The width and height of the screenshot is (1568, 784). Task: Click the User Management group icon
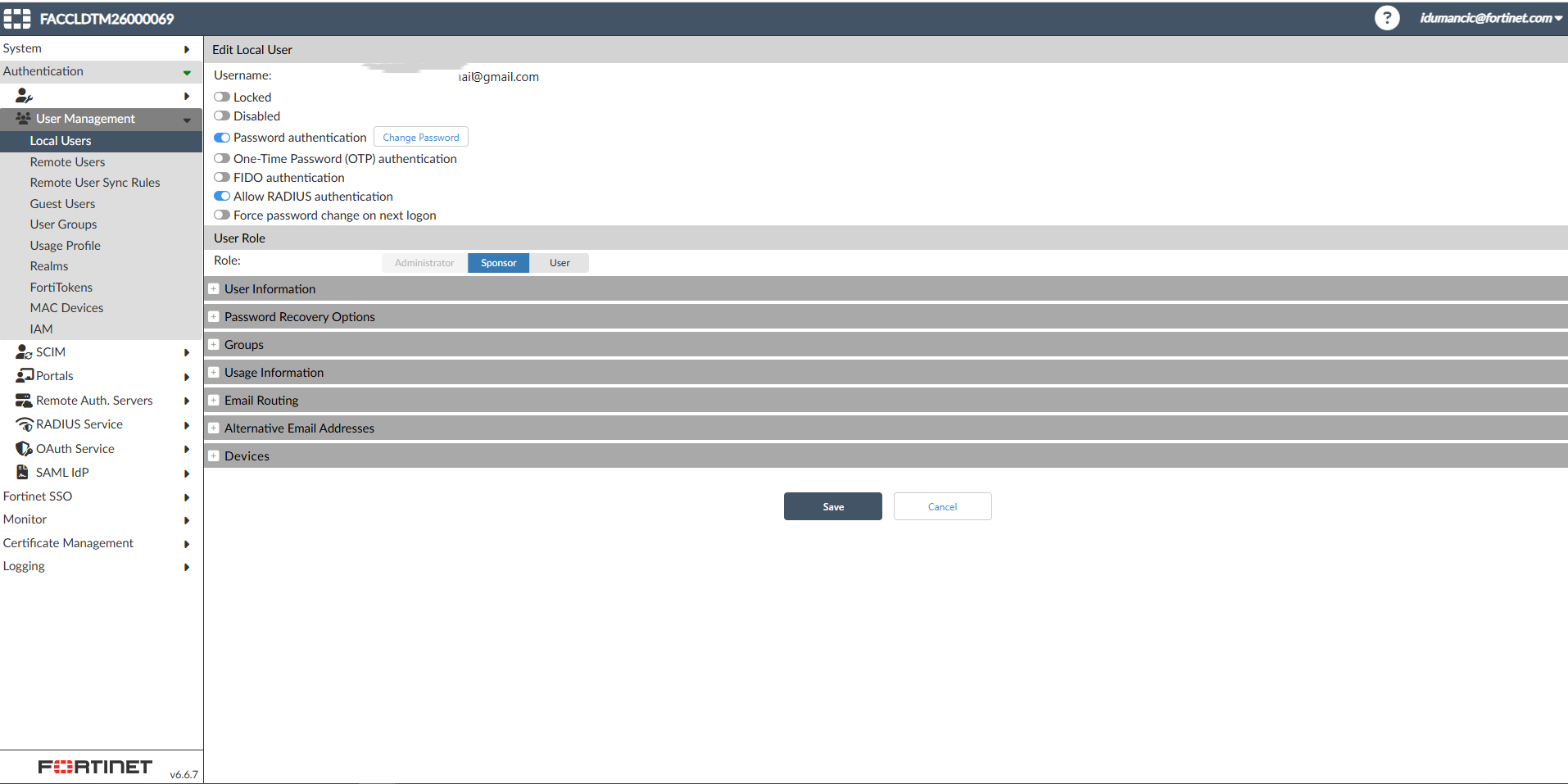pyautogui.click(x=23, y=119)
